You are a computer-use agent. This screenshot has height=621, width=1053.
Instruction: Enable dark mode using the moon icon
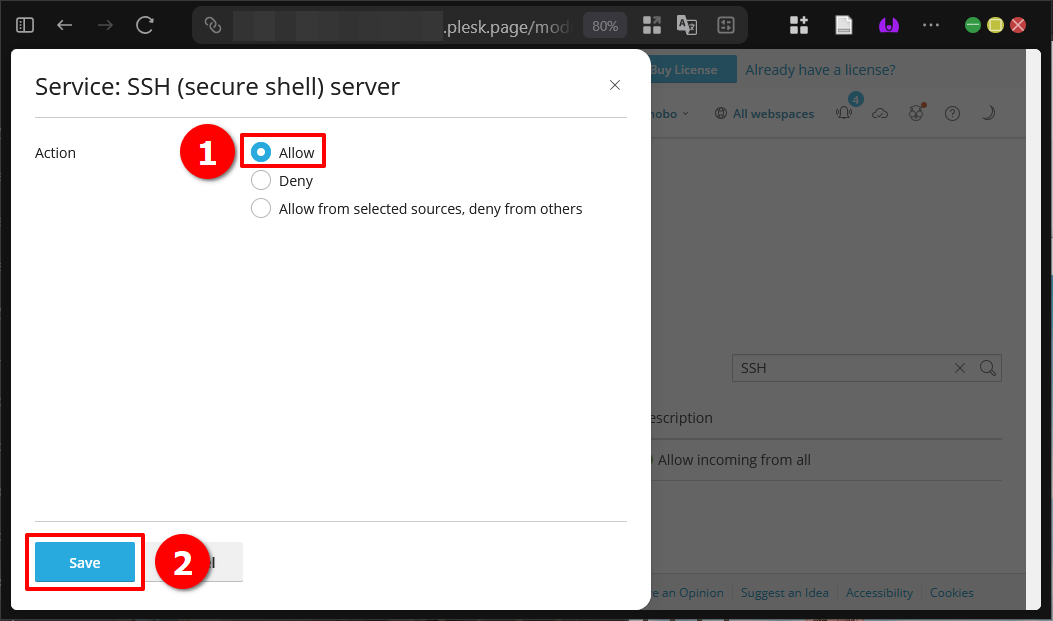tap(988, 113)
